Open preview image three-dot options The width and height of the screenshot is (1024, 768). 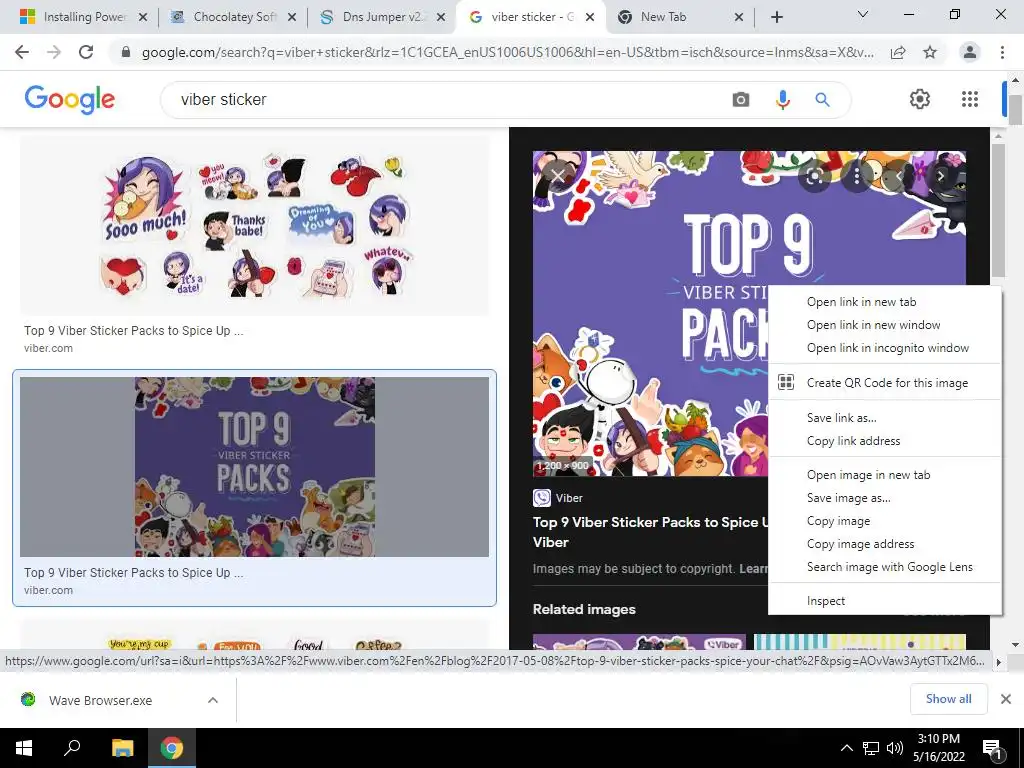point(856,176)
